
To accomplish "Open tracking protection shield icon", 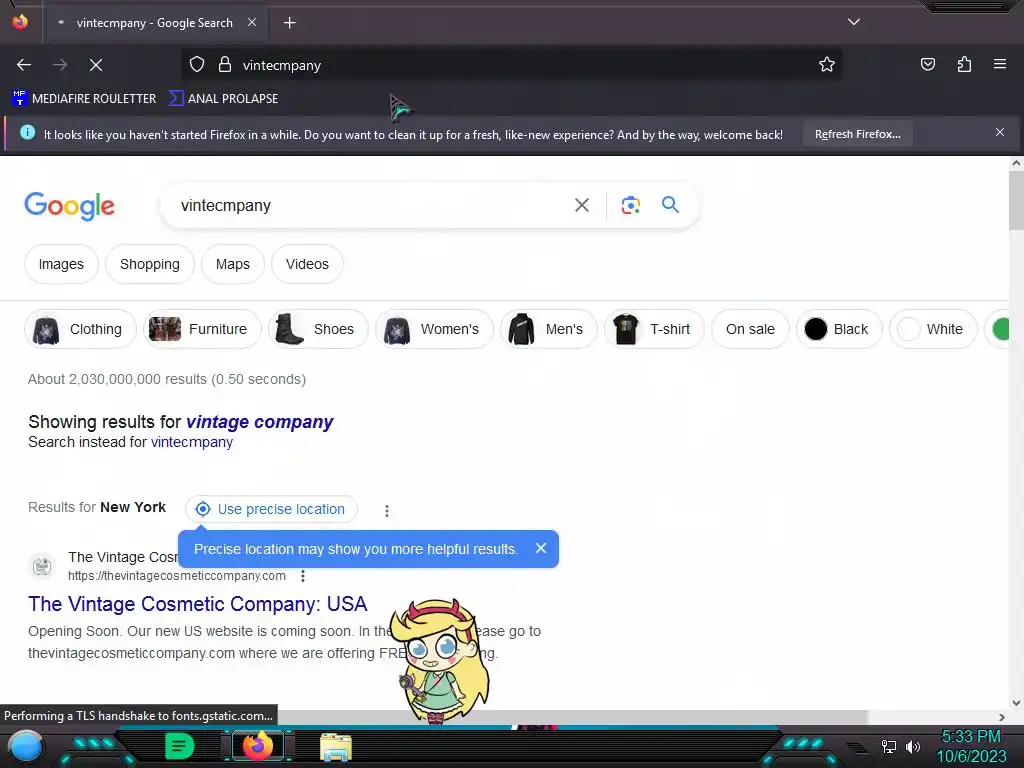I will (197, 65).
